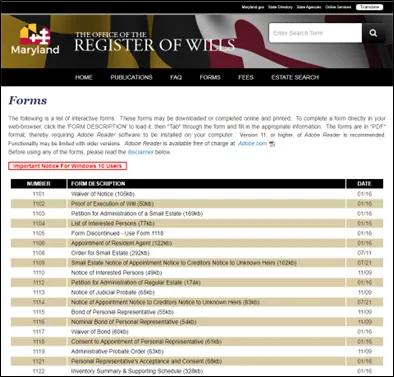The width and height of the screenshot is (394, 377).
Task: Click the Forms page heading
Action: point(28,100)
